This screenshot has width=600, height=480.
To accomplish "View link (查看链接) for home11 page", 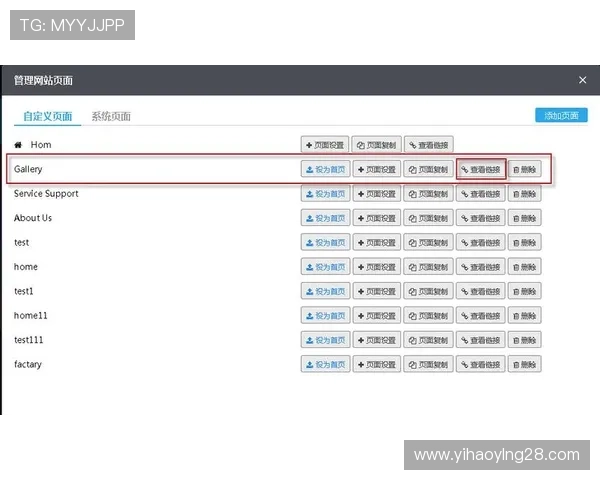I will click(480, 315).
